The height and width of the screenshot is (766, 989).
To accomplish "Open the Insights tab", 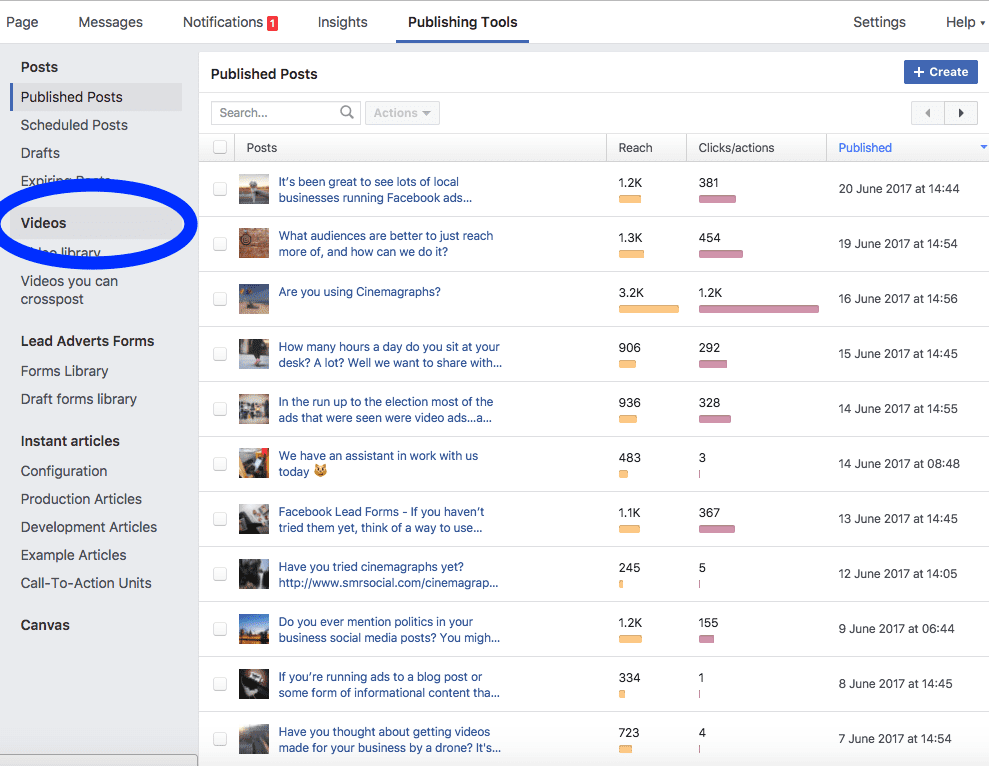I will point(342,22).
